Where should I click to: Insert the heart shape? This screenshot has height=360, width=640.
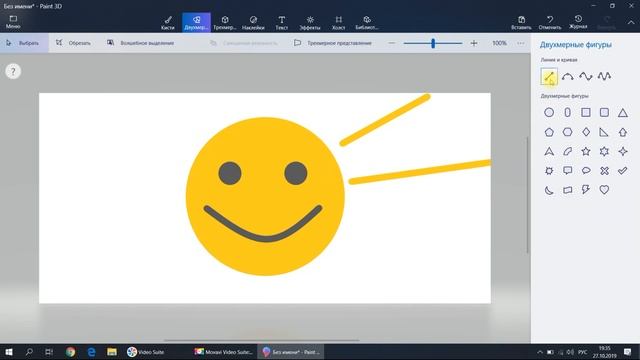(x=604, y=190)
